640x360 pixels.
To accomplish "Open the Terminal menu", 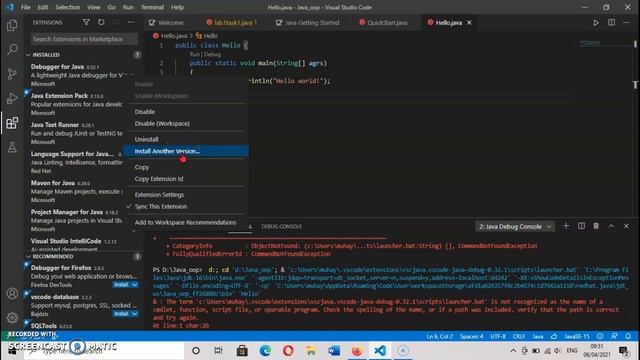I will (x=152, y=7).
